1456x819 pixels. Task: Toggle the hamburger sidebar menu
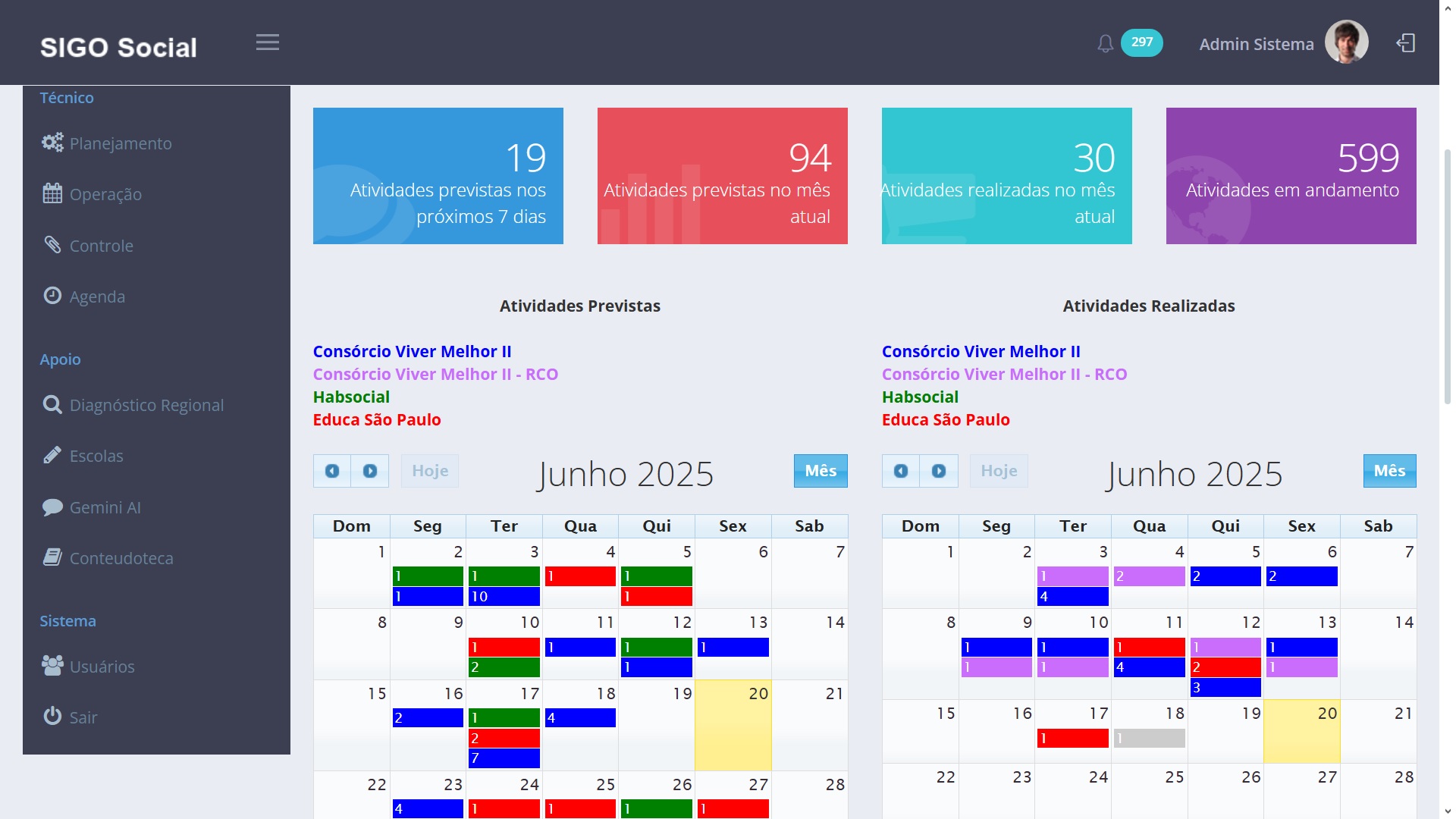[x=267, y=42]
